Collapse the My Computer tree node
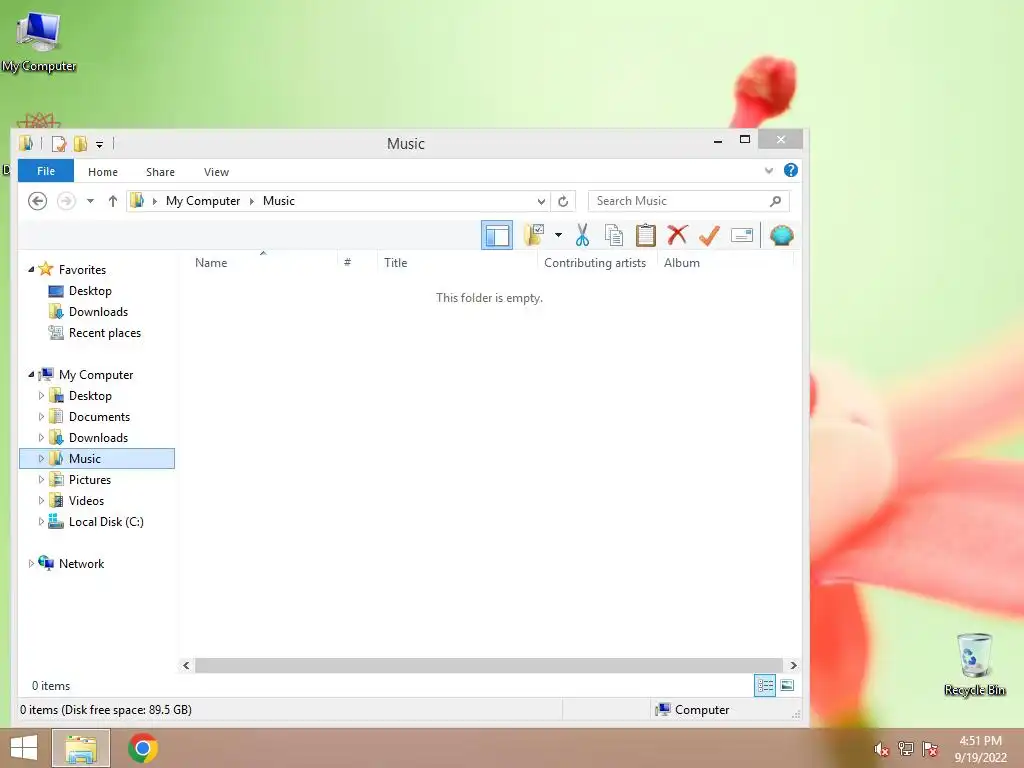Viewport: 1024px width, 768px height. [x=31, y=374]
